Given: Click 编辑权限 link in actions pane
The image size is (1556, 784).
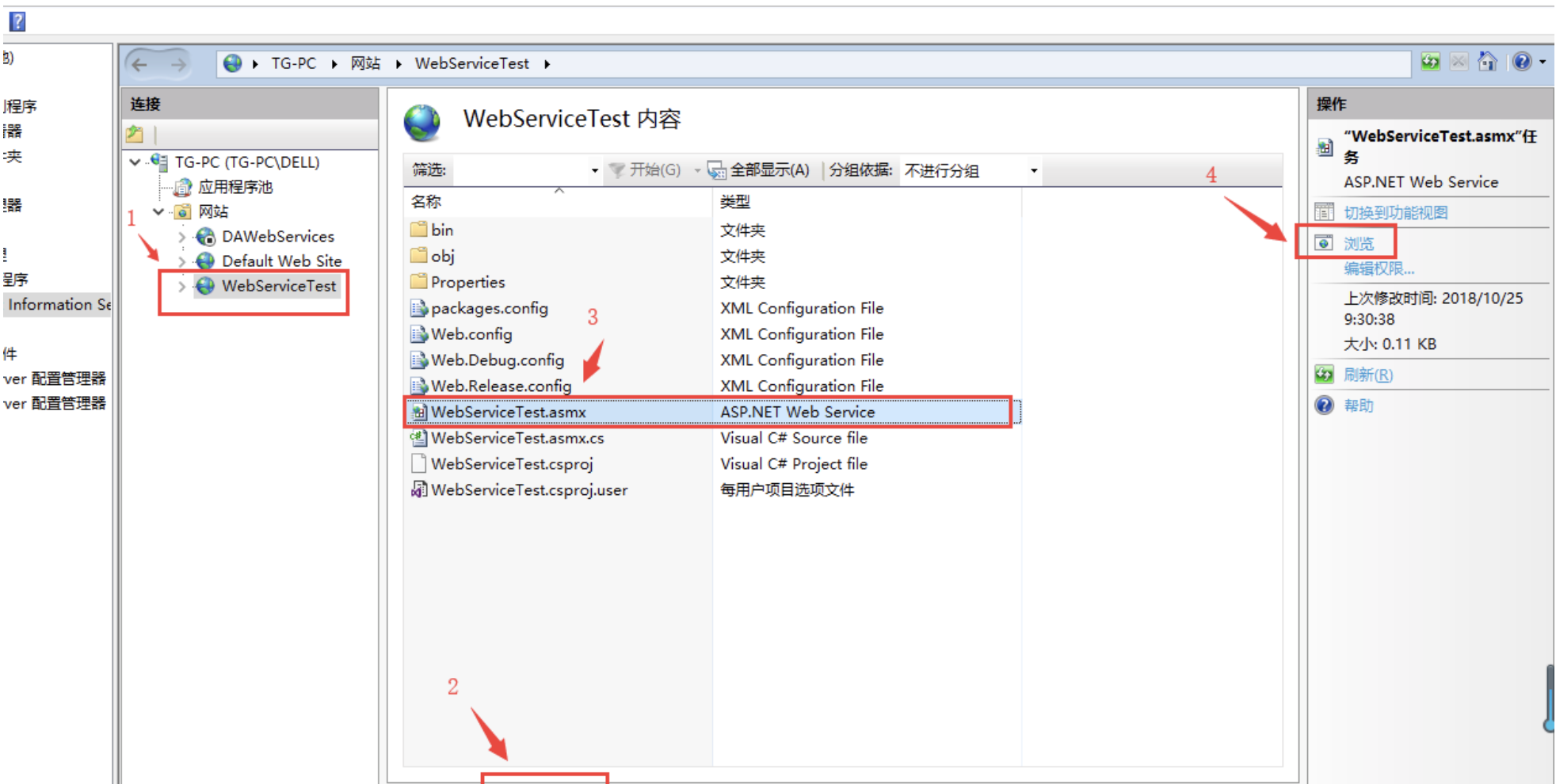Looking at the screenshot, I should [1379, 268].
